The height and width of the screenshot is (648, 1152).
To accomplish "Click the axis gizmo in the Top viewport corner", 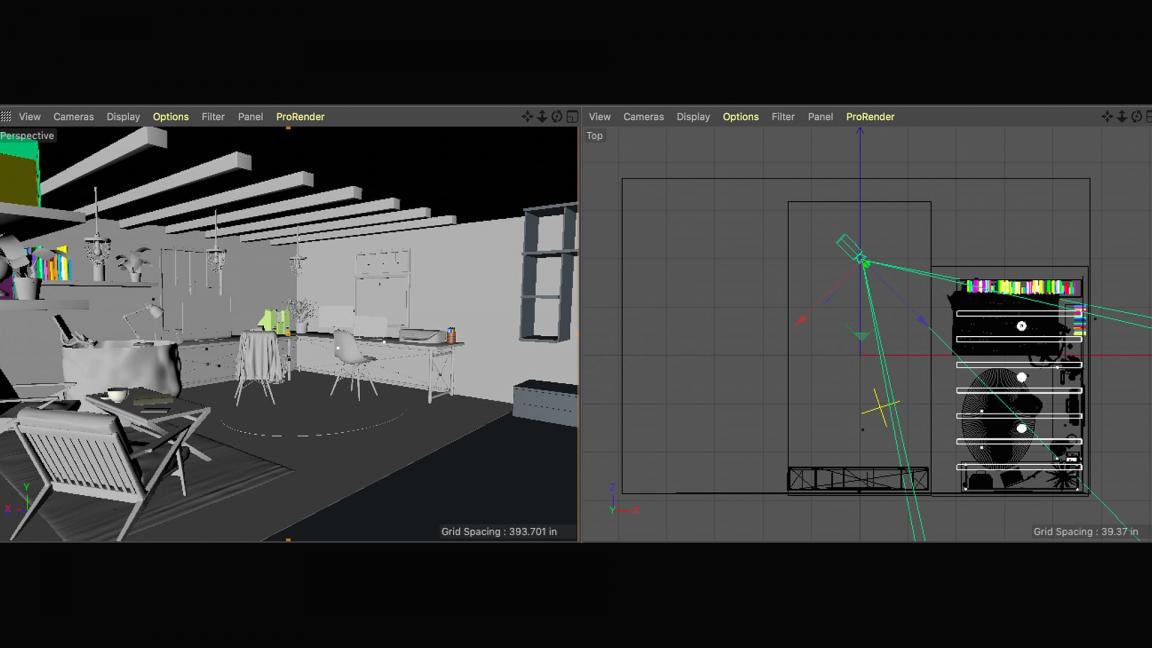I will point(623,500).
